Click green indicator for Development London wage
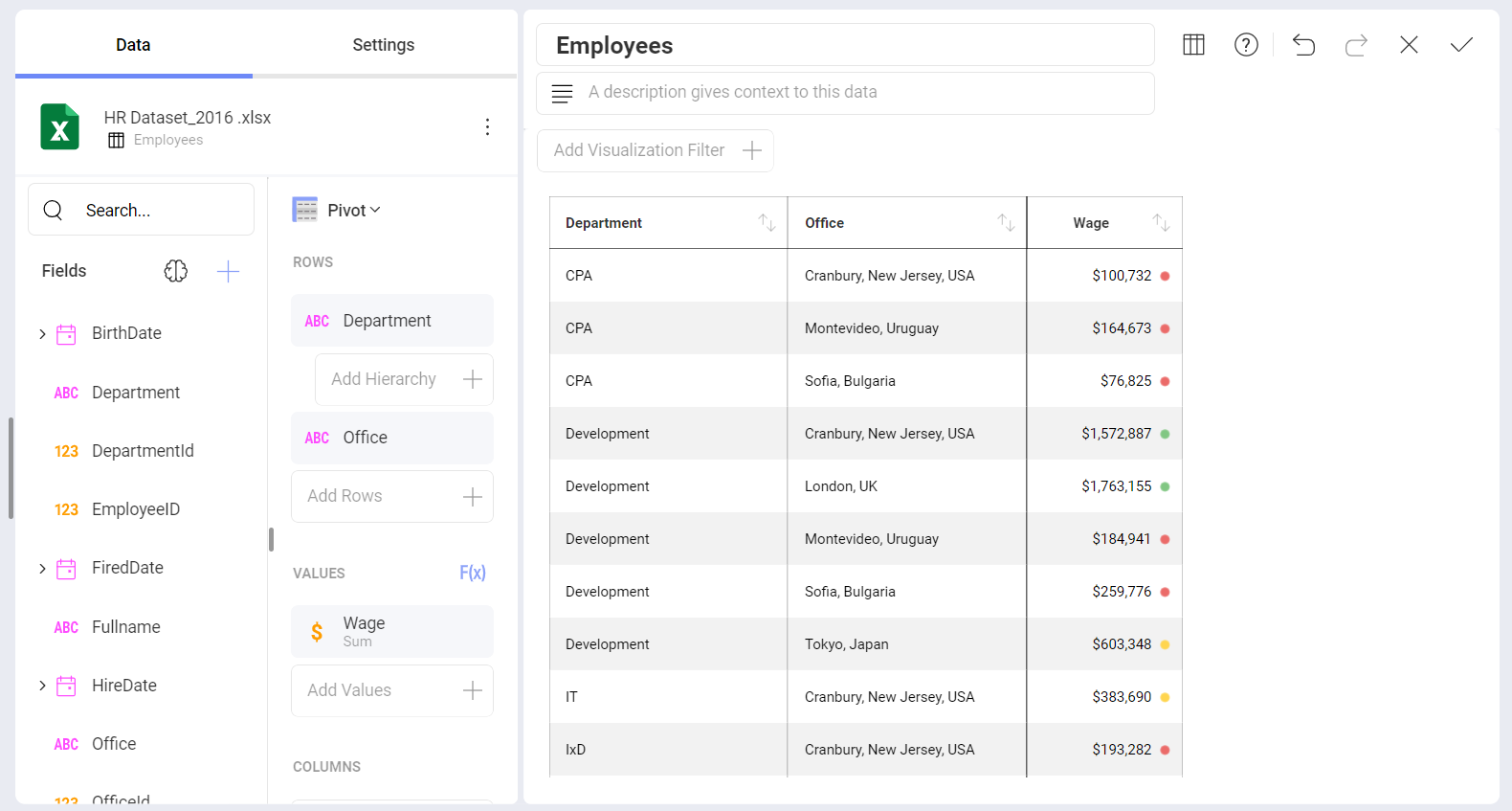 point(1165,486)
